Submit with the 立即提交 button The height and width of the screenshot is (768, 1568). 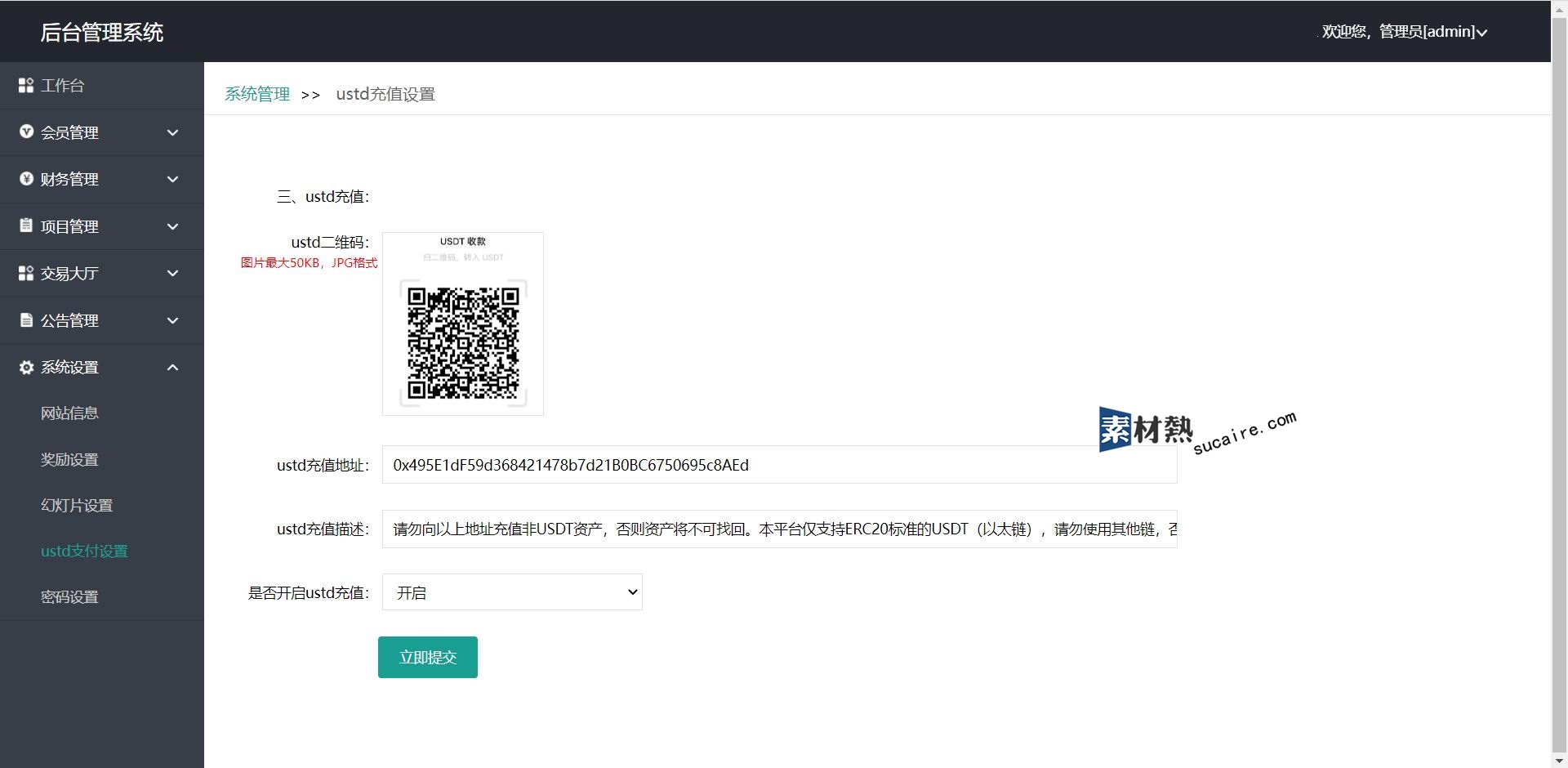(x=428, y=657)
